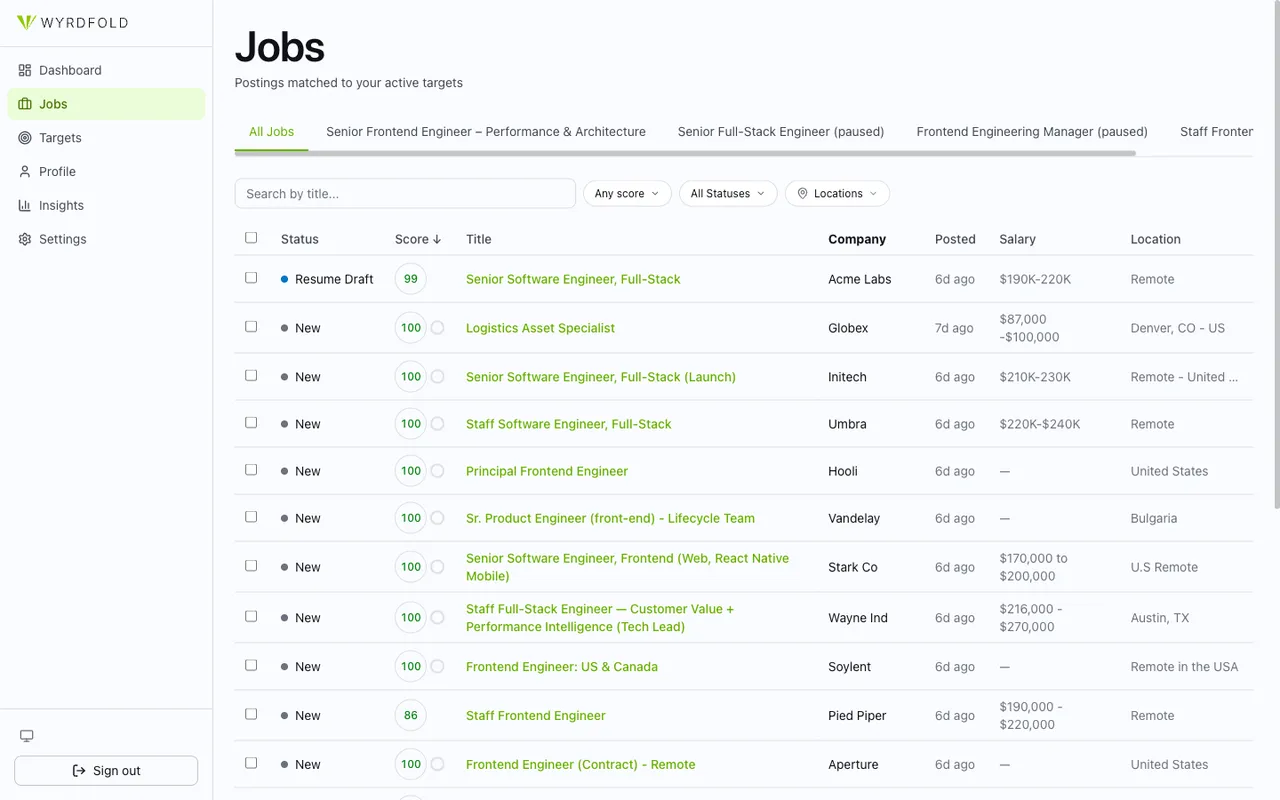Open the Logistics Asset Specialist job link
The height and width of the screenshot is (800, 1280).
click(540, 328)
